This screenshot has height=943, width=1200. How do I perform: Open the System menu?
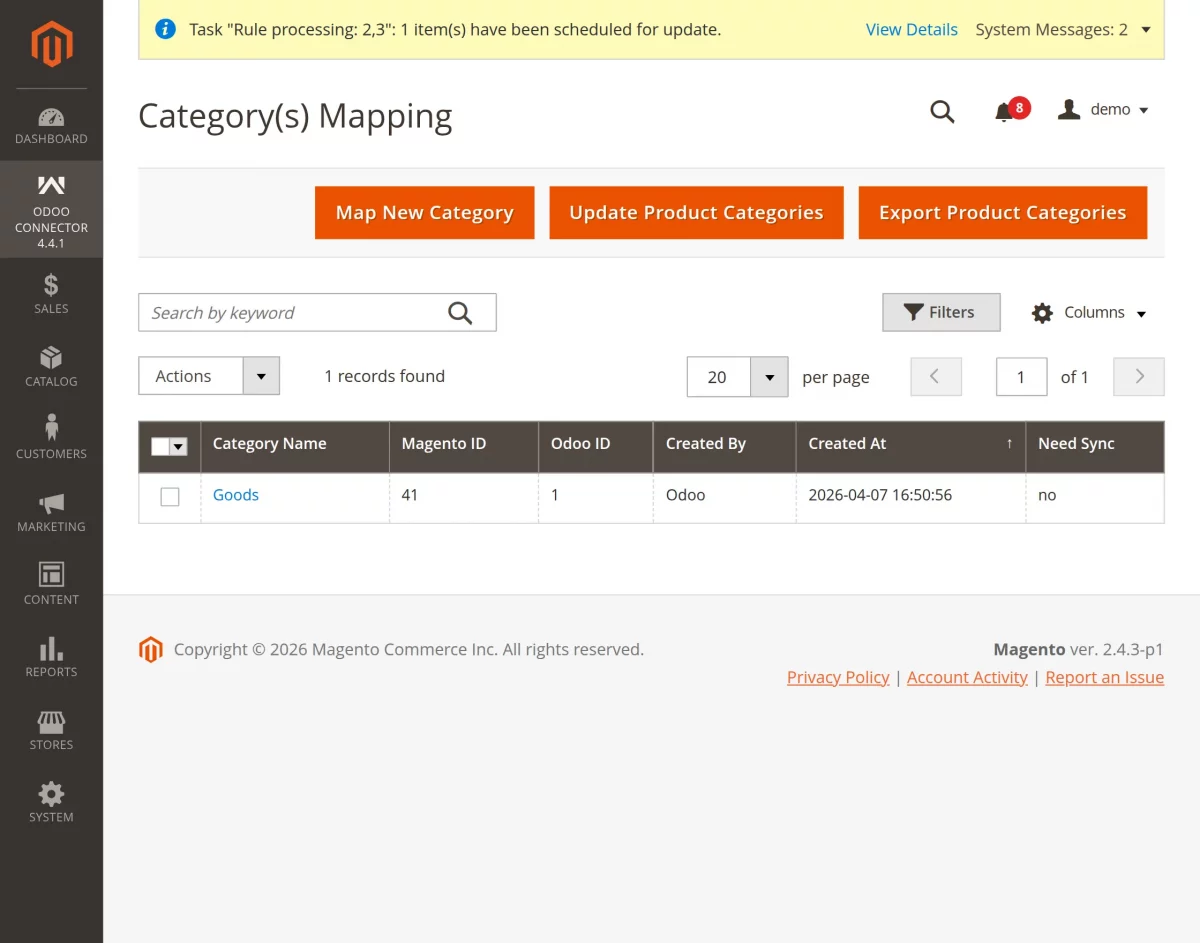(51, 802)
